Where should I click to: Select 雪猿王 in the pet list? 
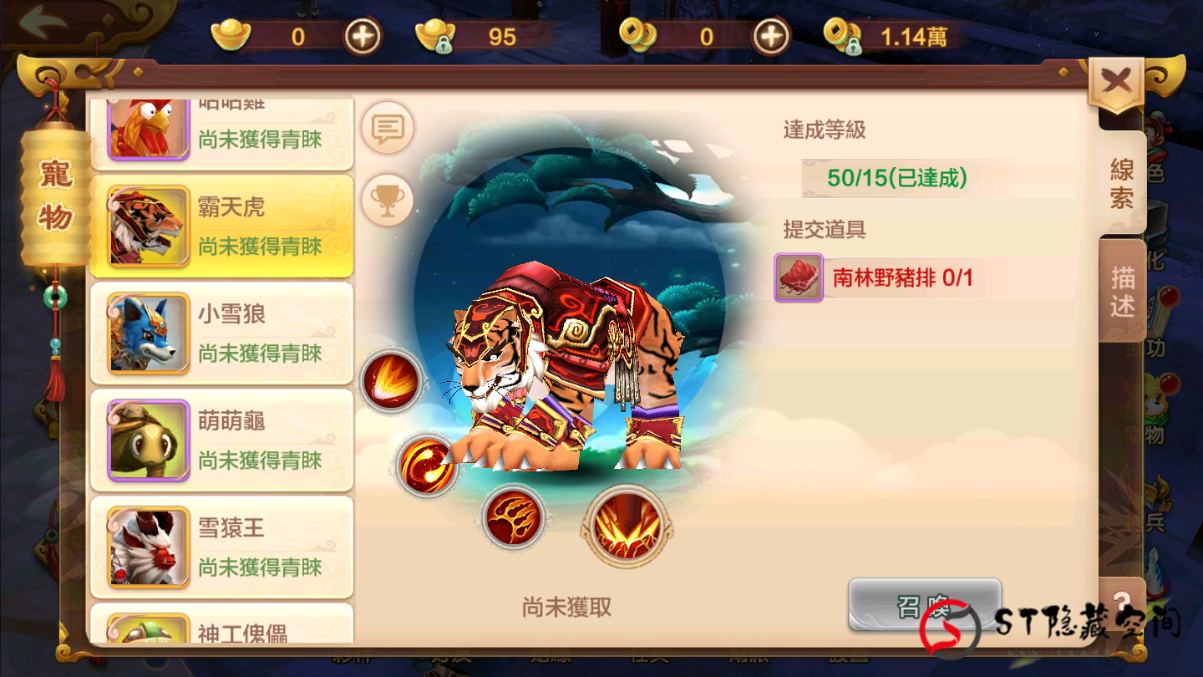pos(222,547)
